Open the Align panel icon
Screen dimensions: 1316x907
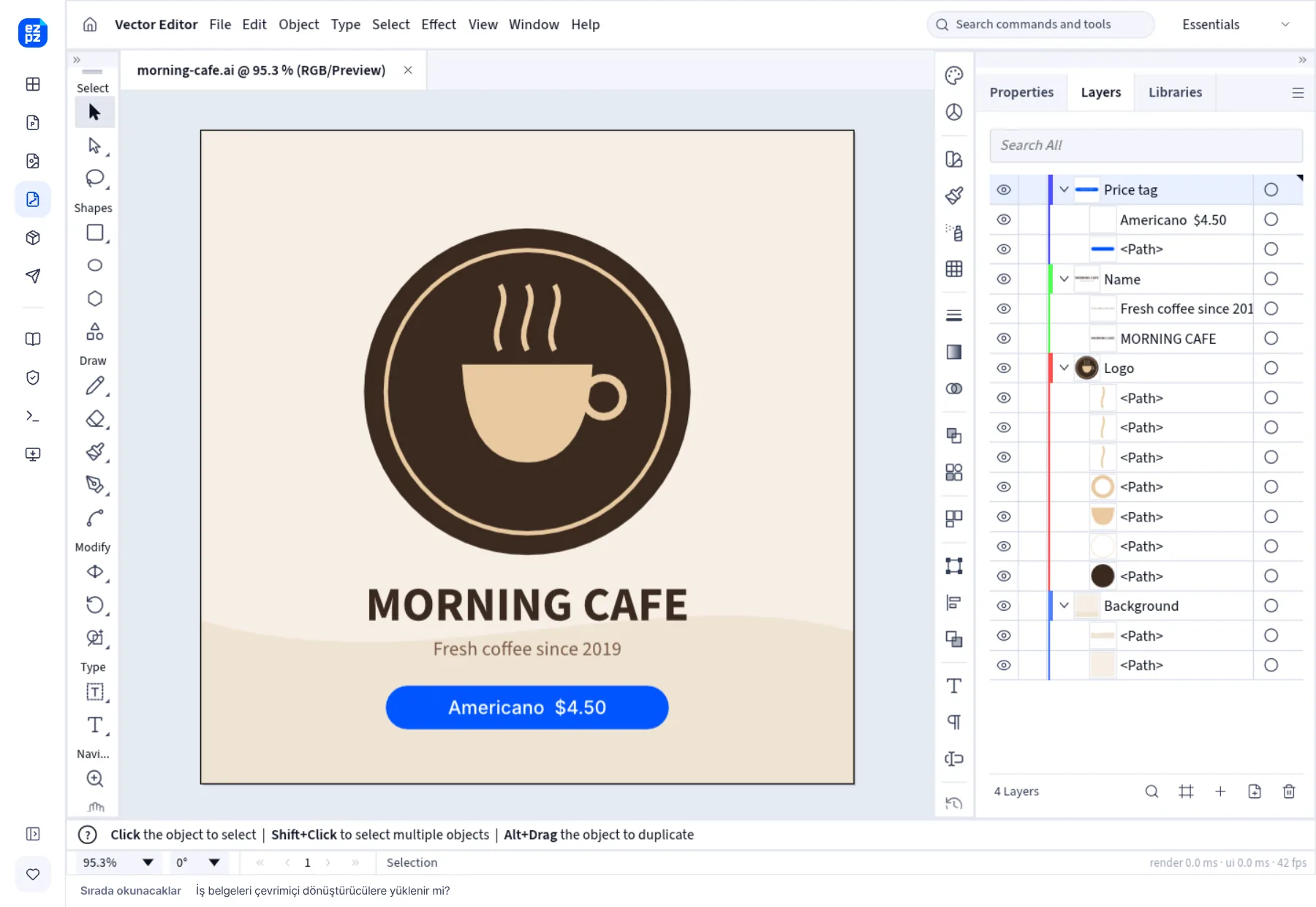[x=954, y=602]
